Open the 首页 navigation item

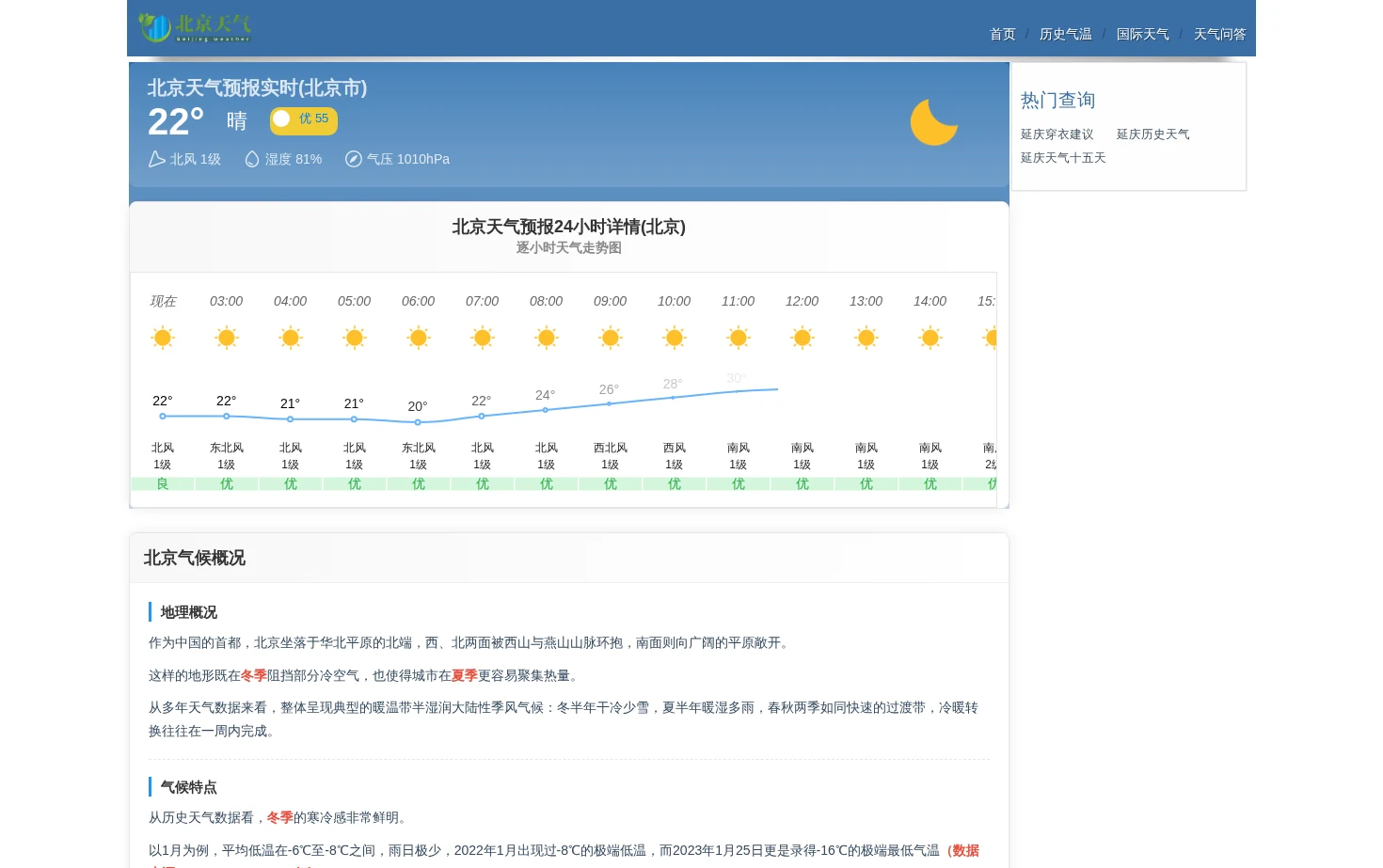[x=1003, y=34]
